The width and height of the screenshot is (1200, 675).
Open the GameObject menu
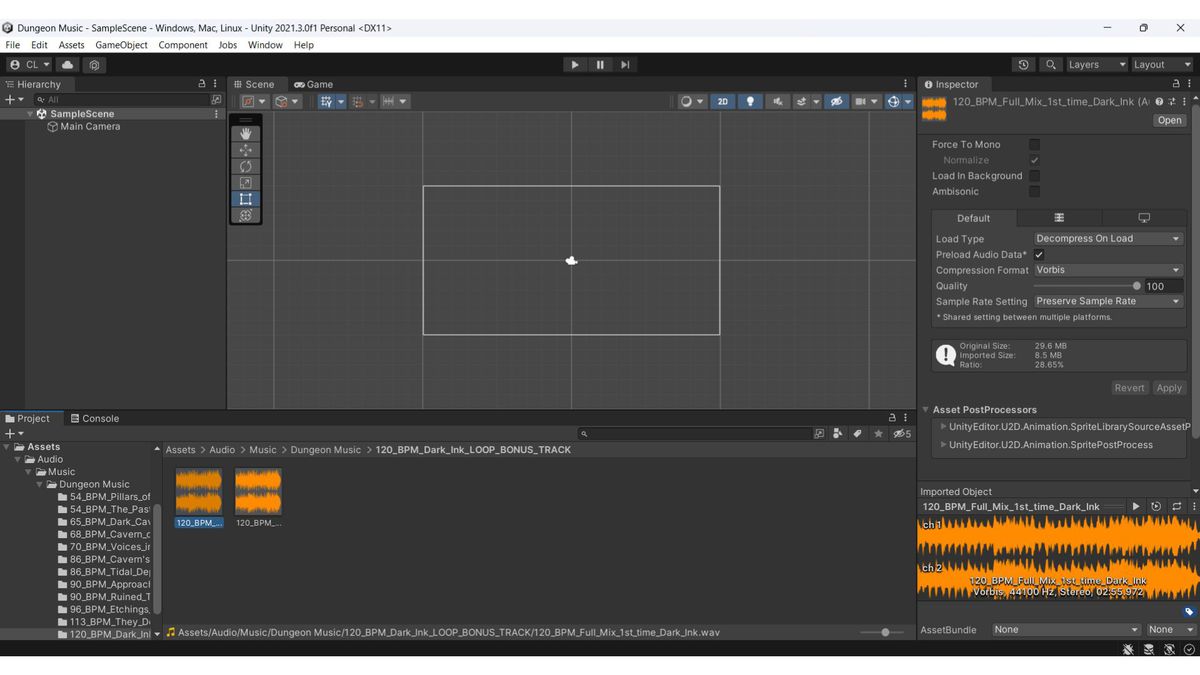(x=121, y=45)
